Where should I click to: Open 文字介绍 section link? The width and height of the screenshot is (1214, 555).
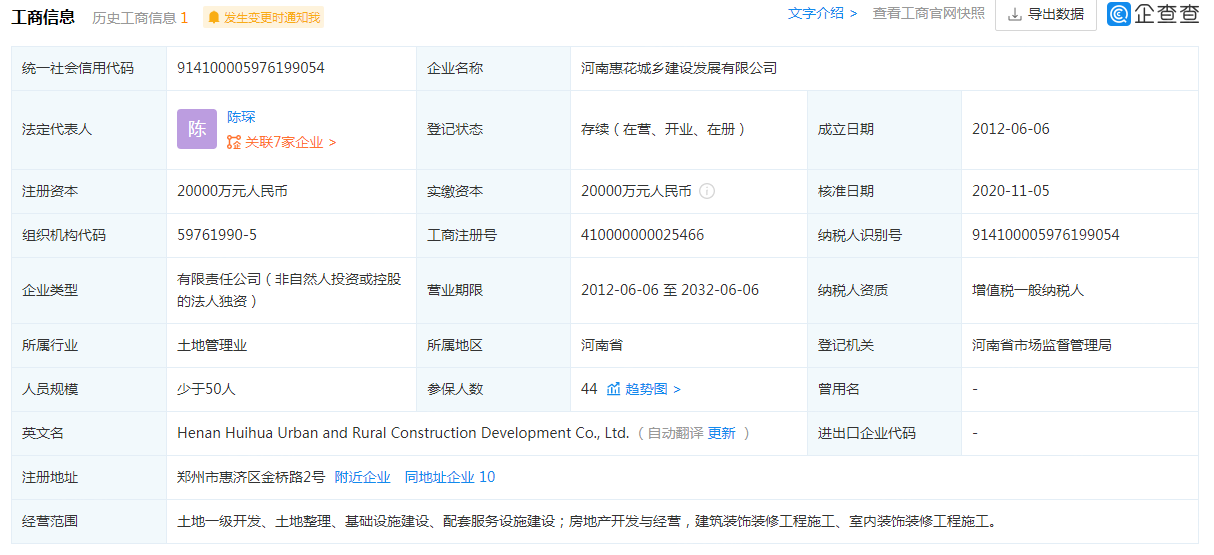click(x=822, y=13)
